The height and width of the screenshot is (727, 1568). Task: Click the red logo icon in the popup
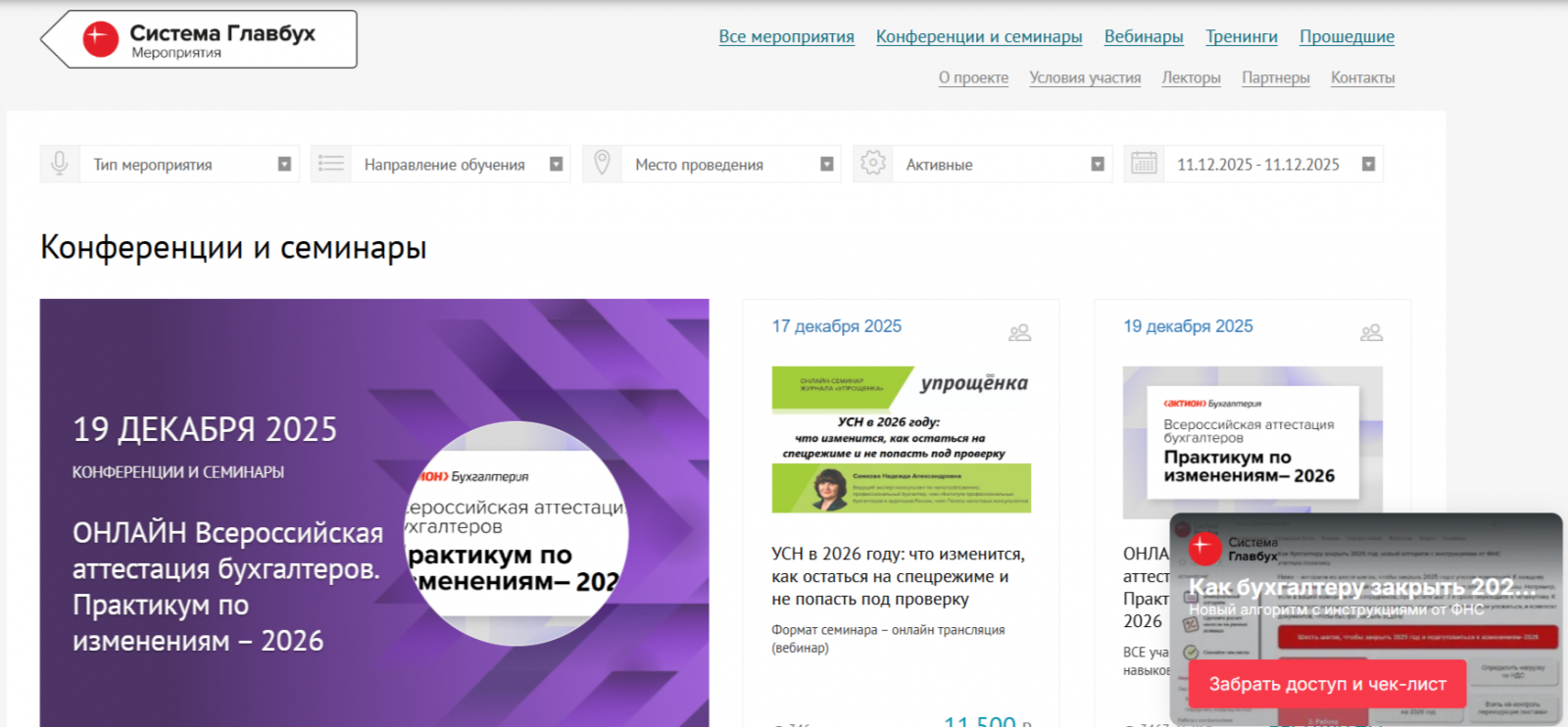tap(1204, 547)
